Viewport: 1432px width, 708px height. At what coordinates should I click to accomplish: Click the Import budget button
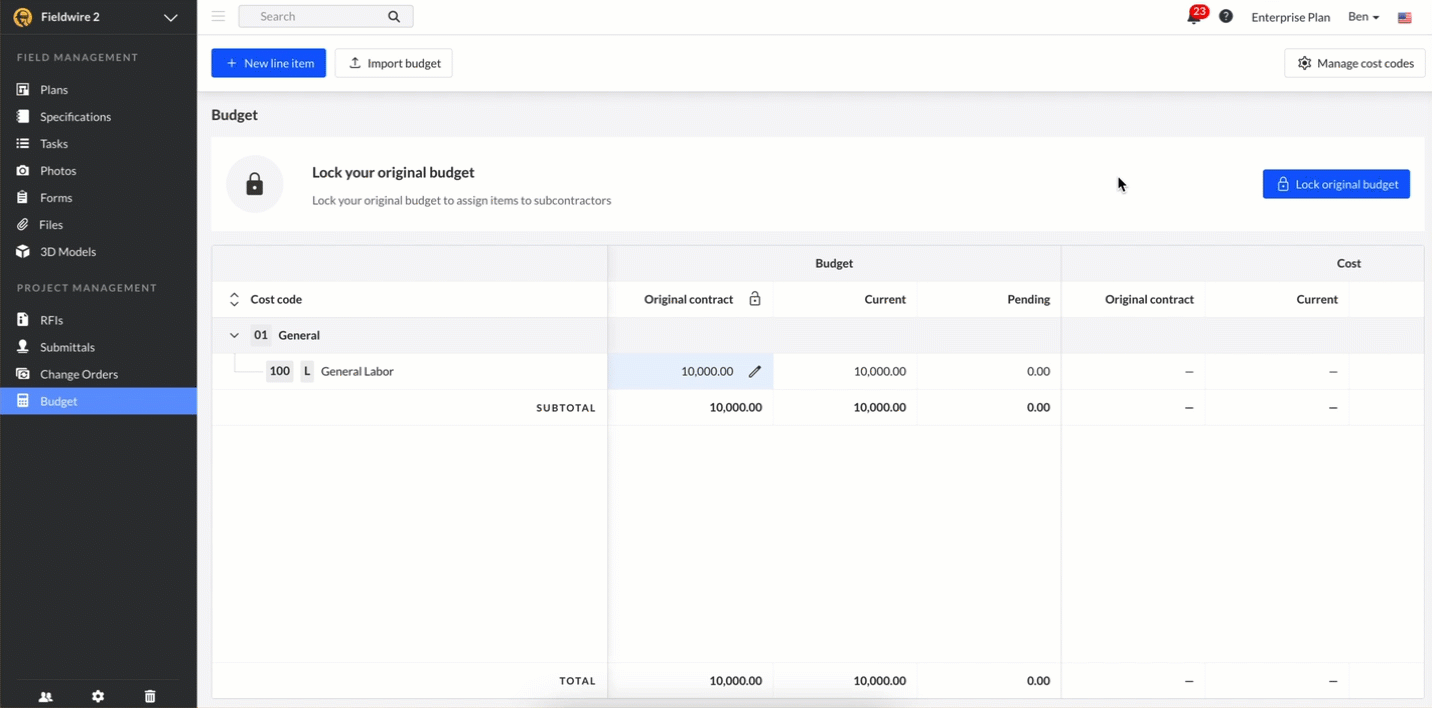coord(394,63)
